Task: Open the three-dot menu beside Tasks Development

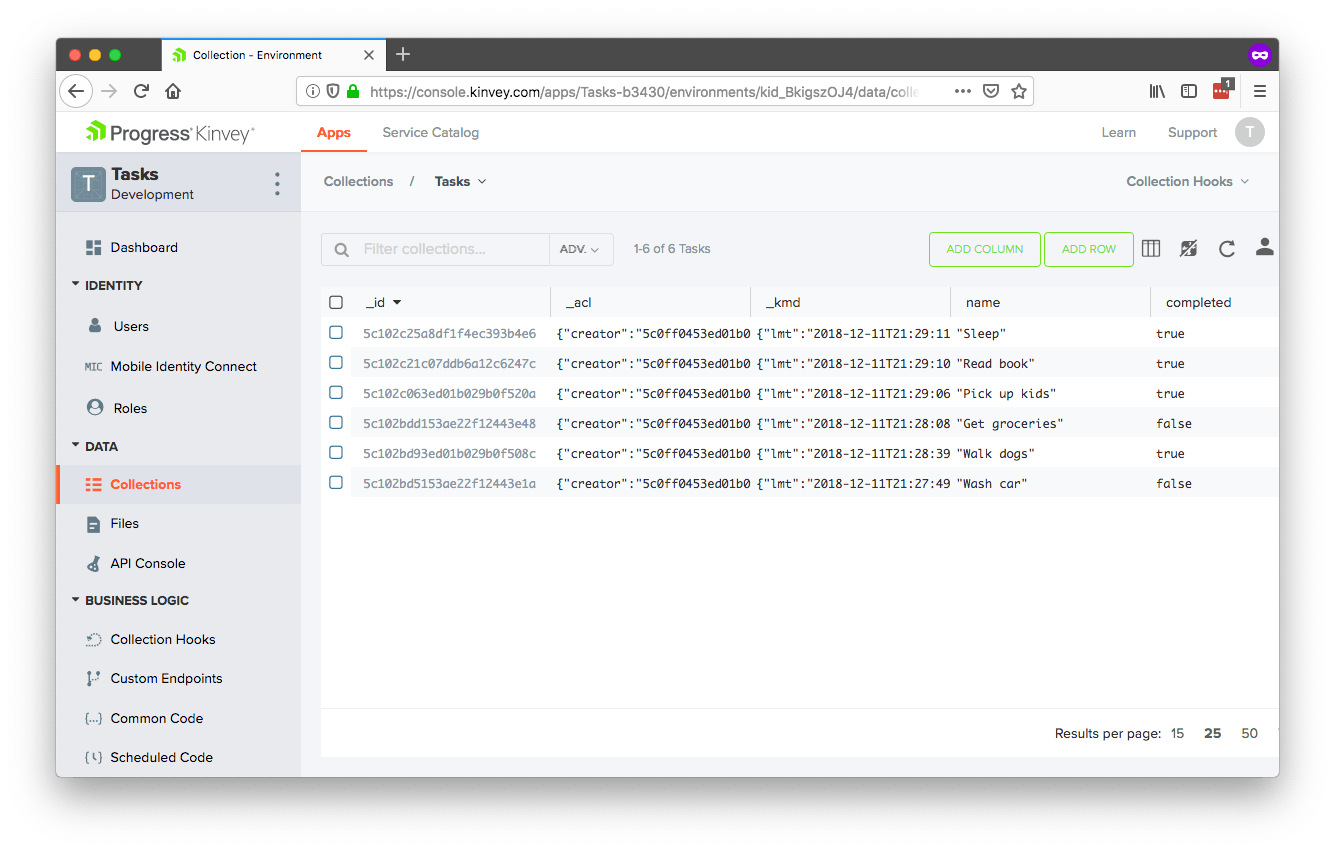Action: click(277, 184)
